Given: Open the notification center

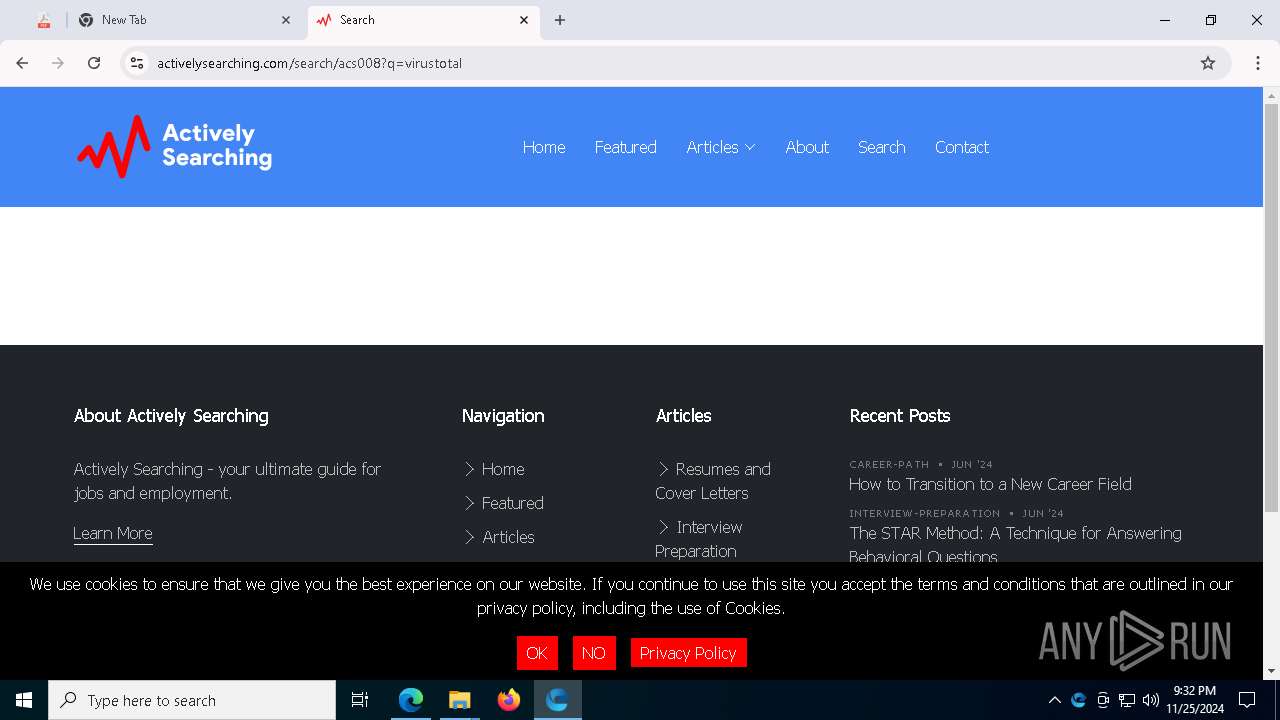Looking at the screenshot, I should pos(1247,700).
